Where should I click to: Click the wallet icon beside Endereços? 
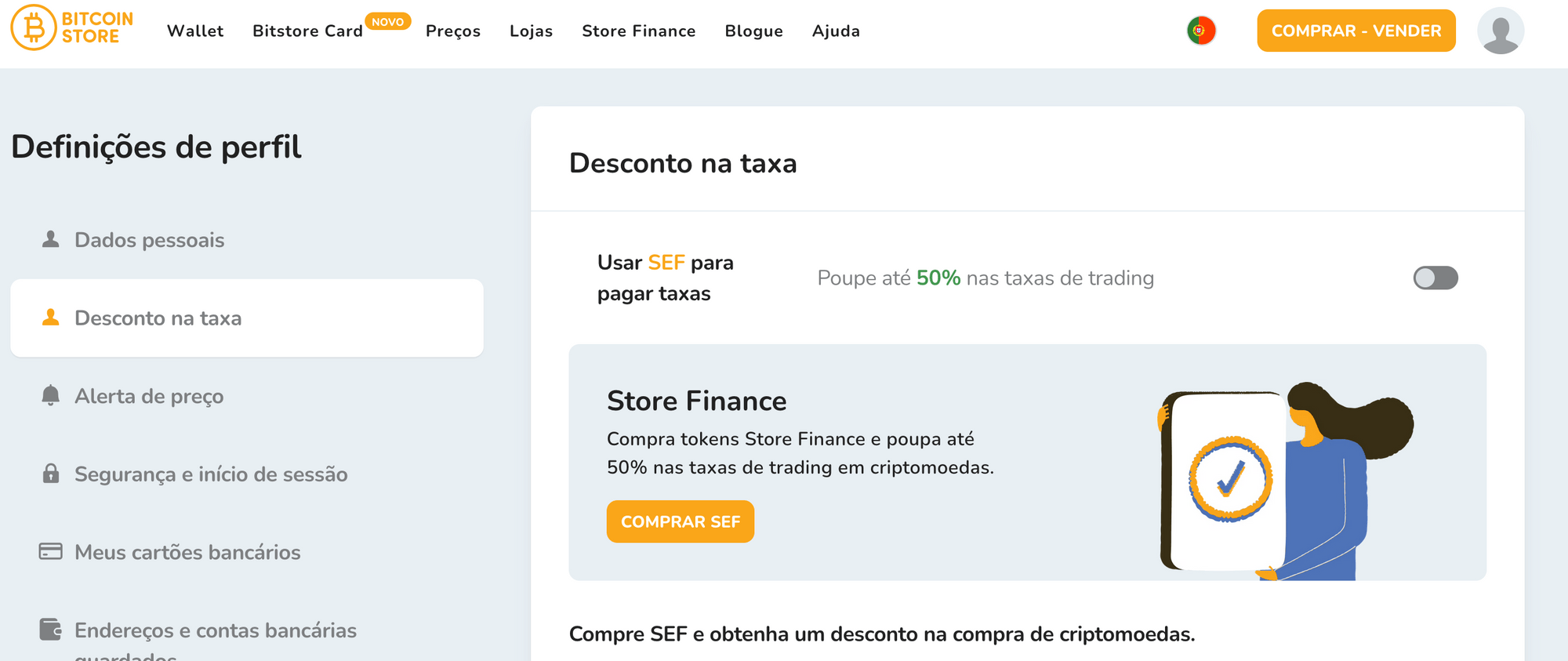[x=50, y=630]
